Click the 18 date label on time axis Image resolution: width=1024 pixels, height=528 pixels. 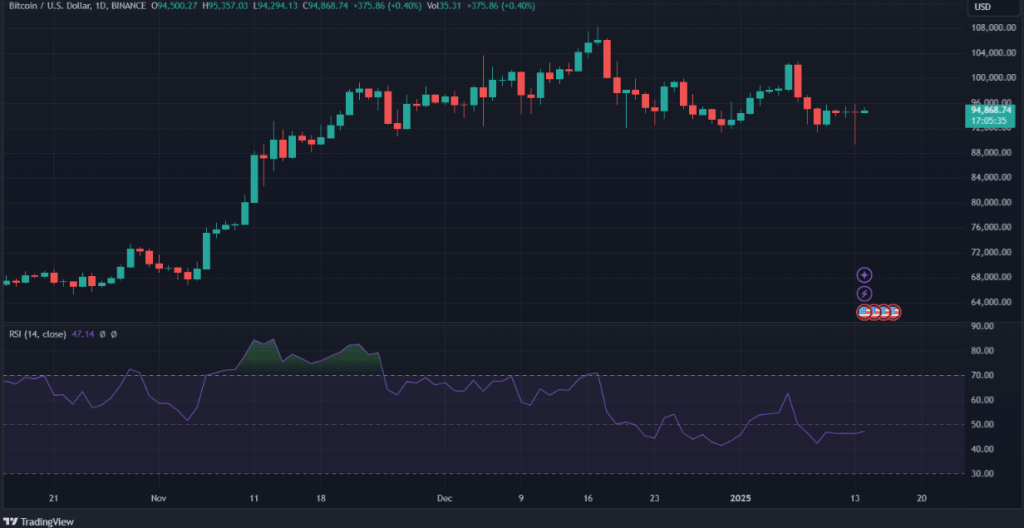pyautogui.click(x=320, y=498)
